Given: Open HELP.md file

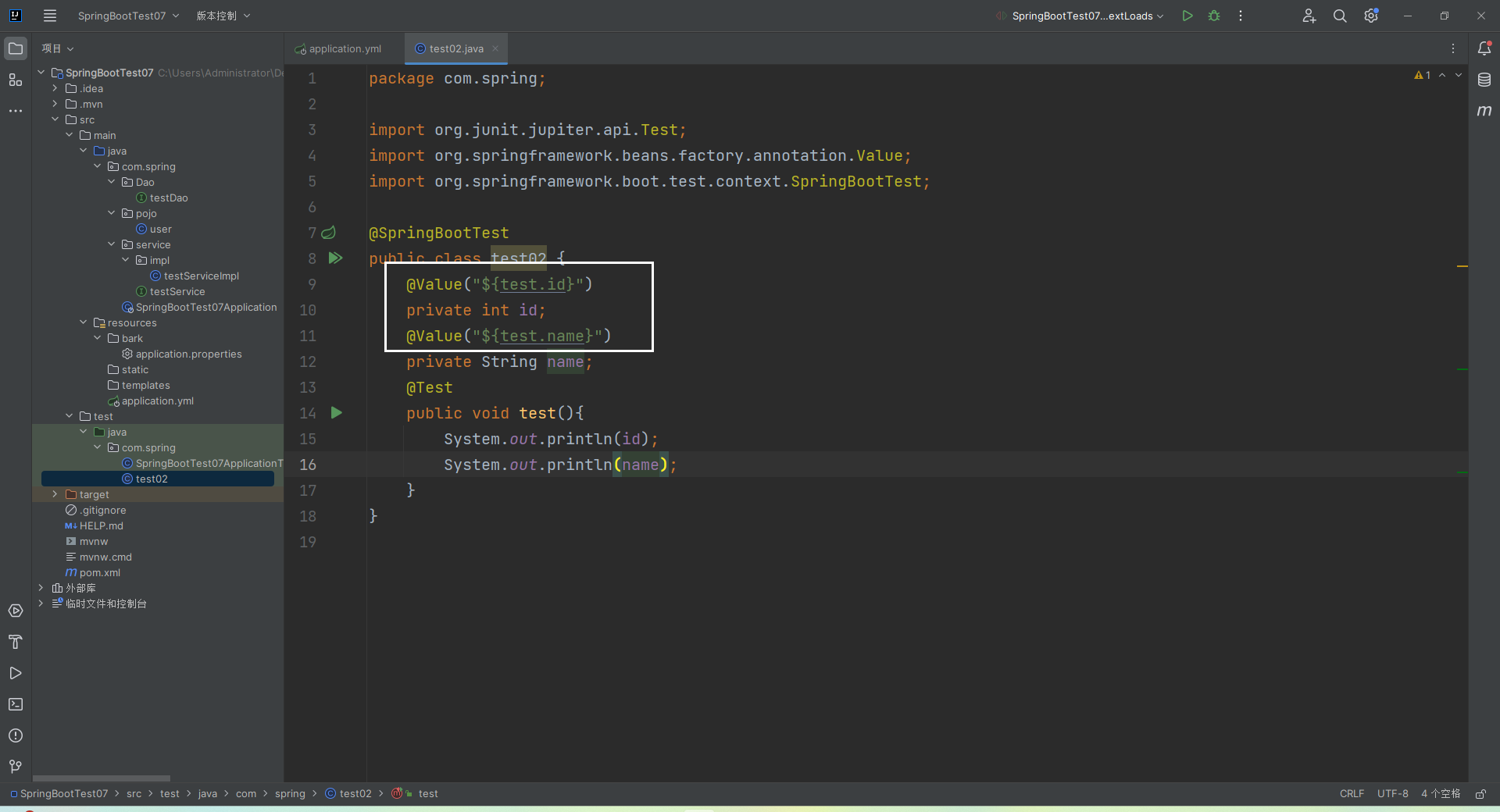Looking at the screenshot, I should (x=95, y=525).
